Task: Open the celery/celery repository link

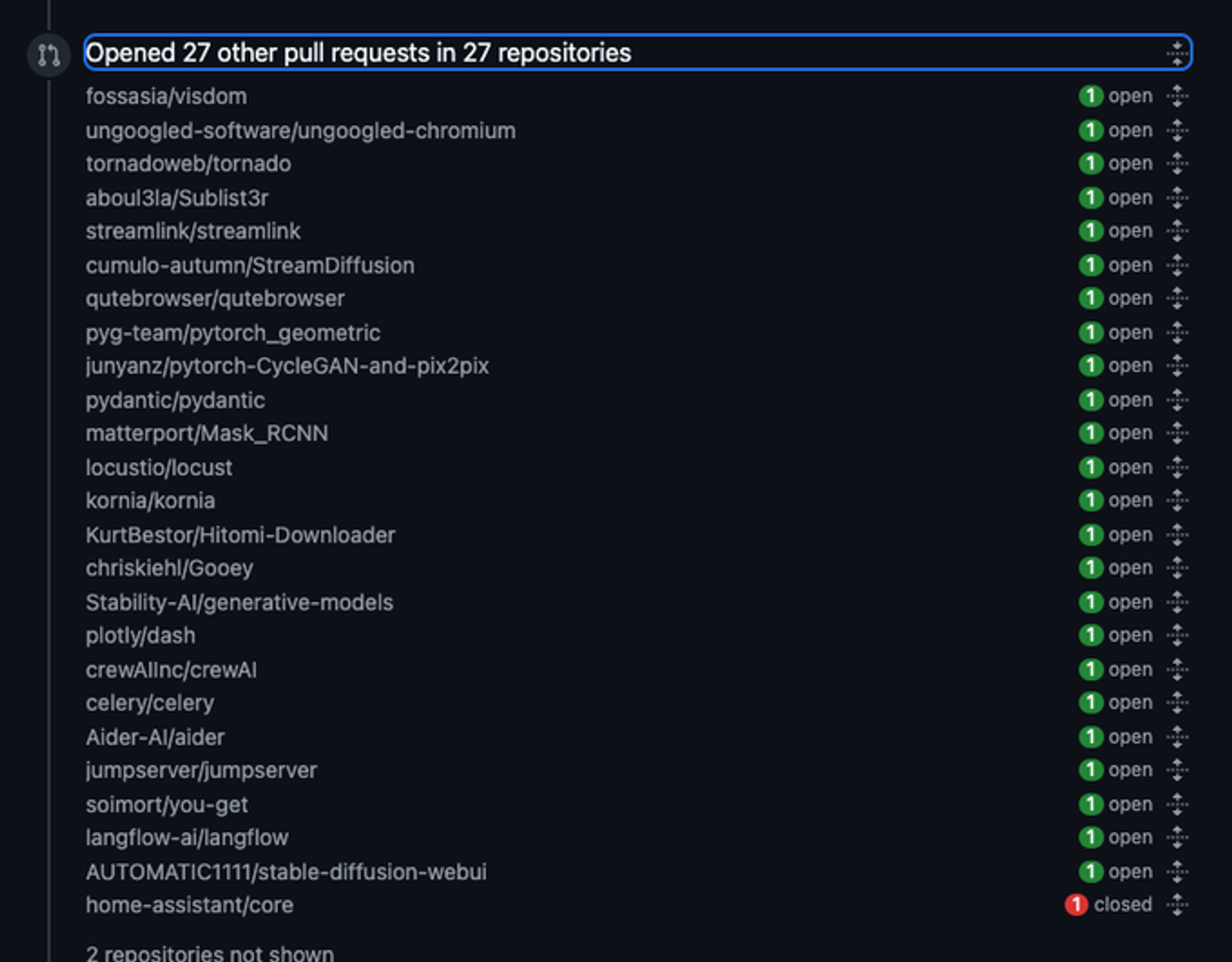Action: point(149,703)
